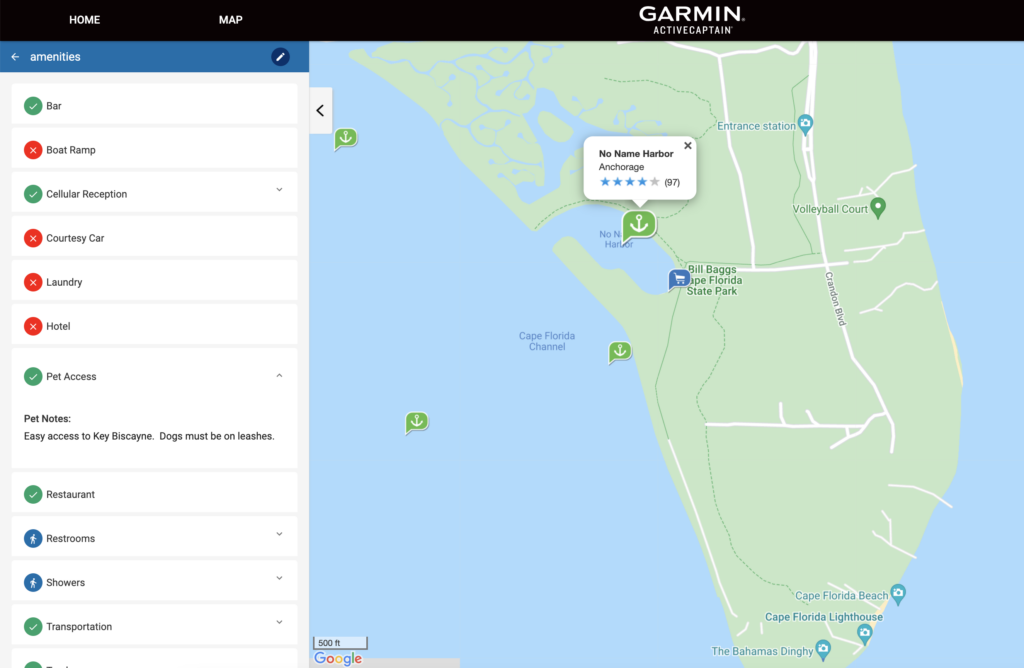Collapse the Pet Access section
This screenshot has height=668, width=1024.
click(x=279, y=376)
